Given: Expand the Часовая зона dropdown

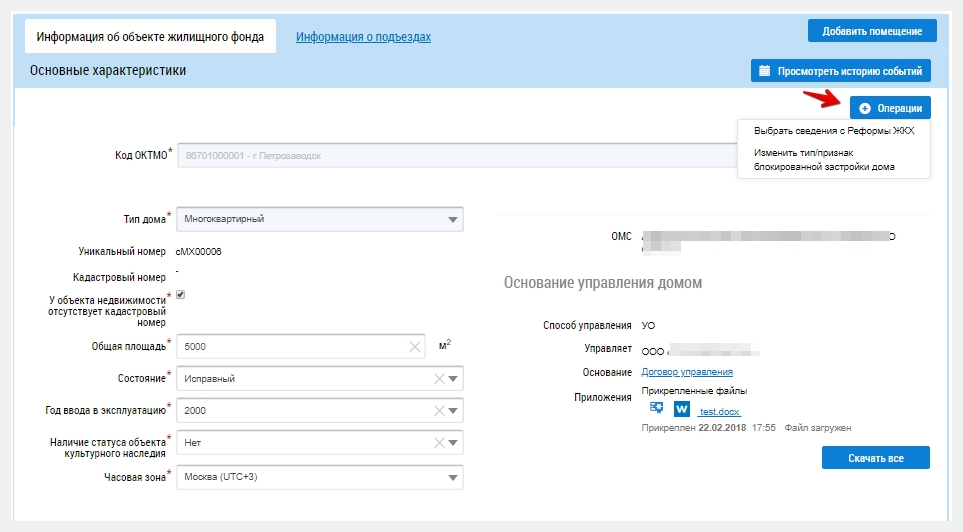Looking at the screenshot, I should pos(453,477).
